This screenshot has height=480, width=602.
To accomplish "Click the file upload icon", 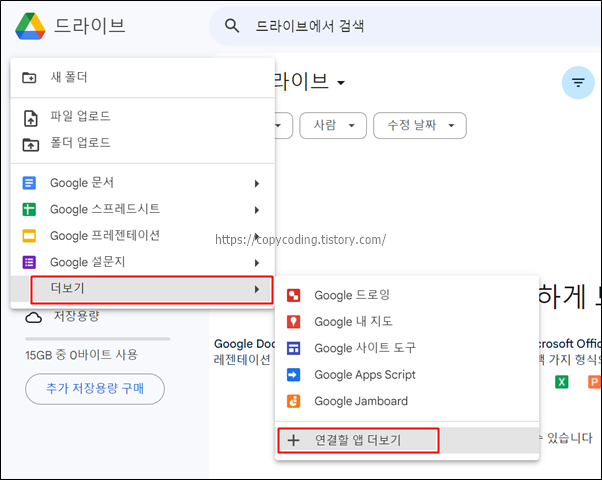I will (30, 118).
